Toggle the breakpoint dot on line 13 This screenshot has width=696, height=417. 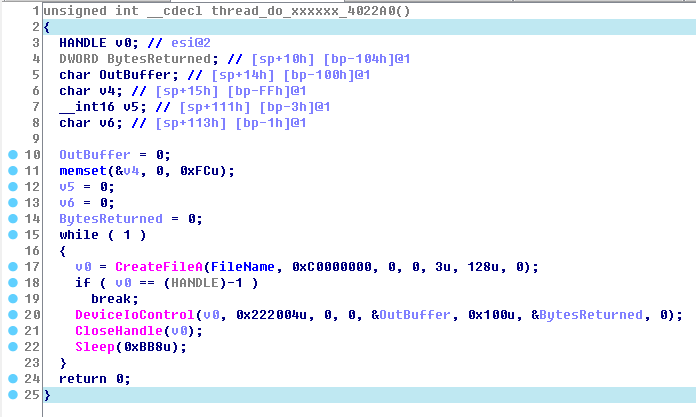pyautogui.click(x=13, y=203)
